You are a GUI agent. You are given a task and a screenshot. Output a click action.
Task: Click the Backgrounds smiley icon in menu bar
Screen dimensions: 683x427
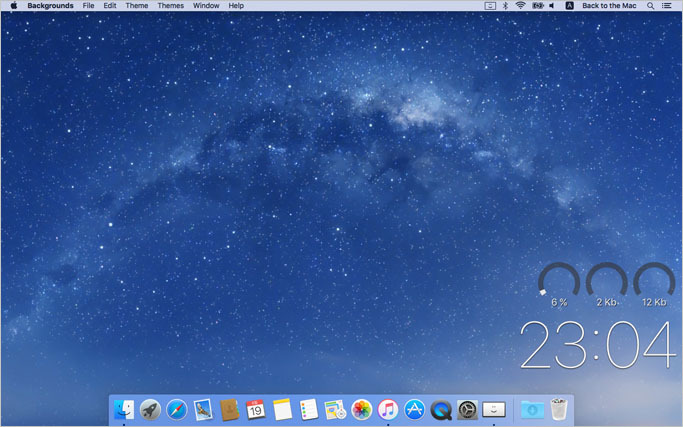[x=490, y=6]
